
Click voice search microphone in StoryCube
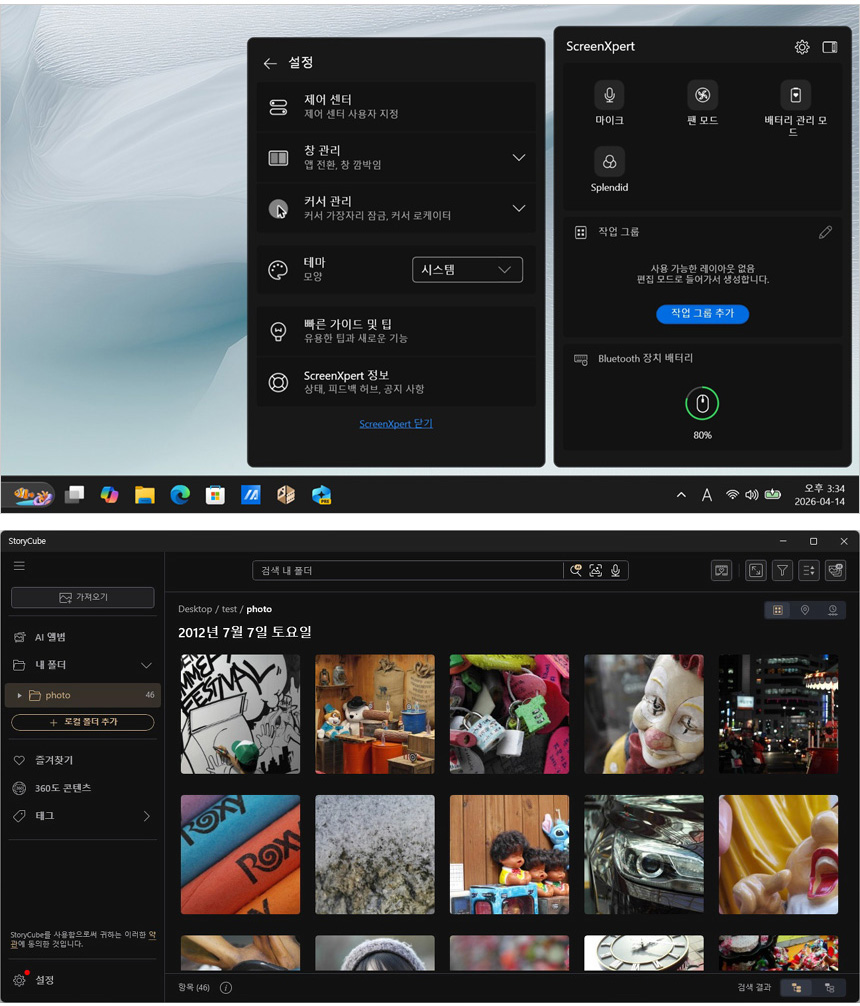point(616,570)
